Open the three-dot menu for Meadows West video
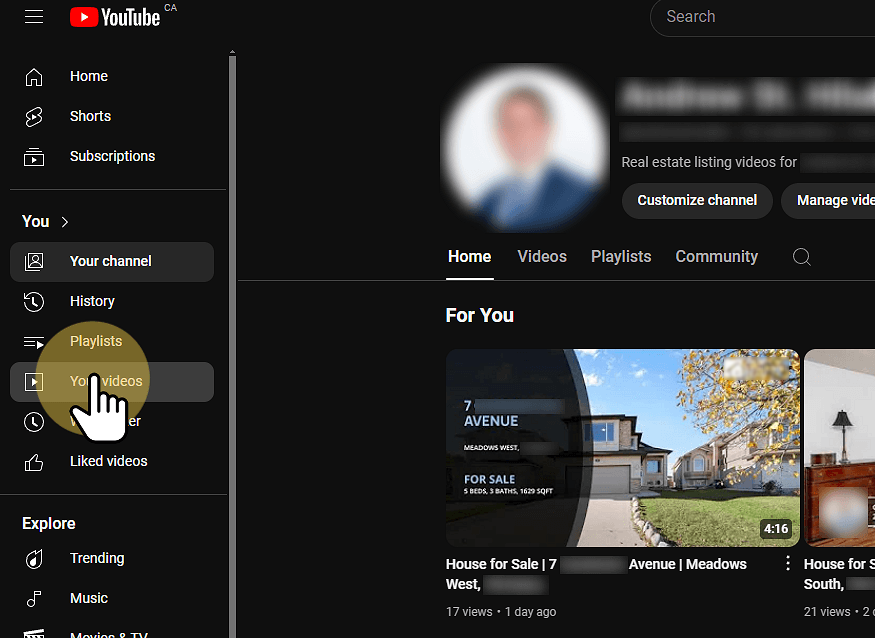The height and width of the screenshot is (638, 875). point(788,563)
